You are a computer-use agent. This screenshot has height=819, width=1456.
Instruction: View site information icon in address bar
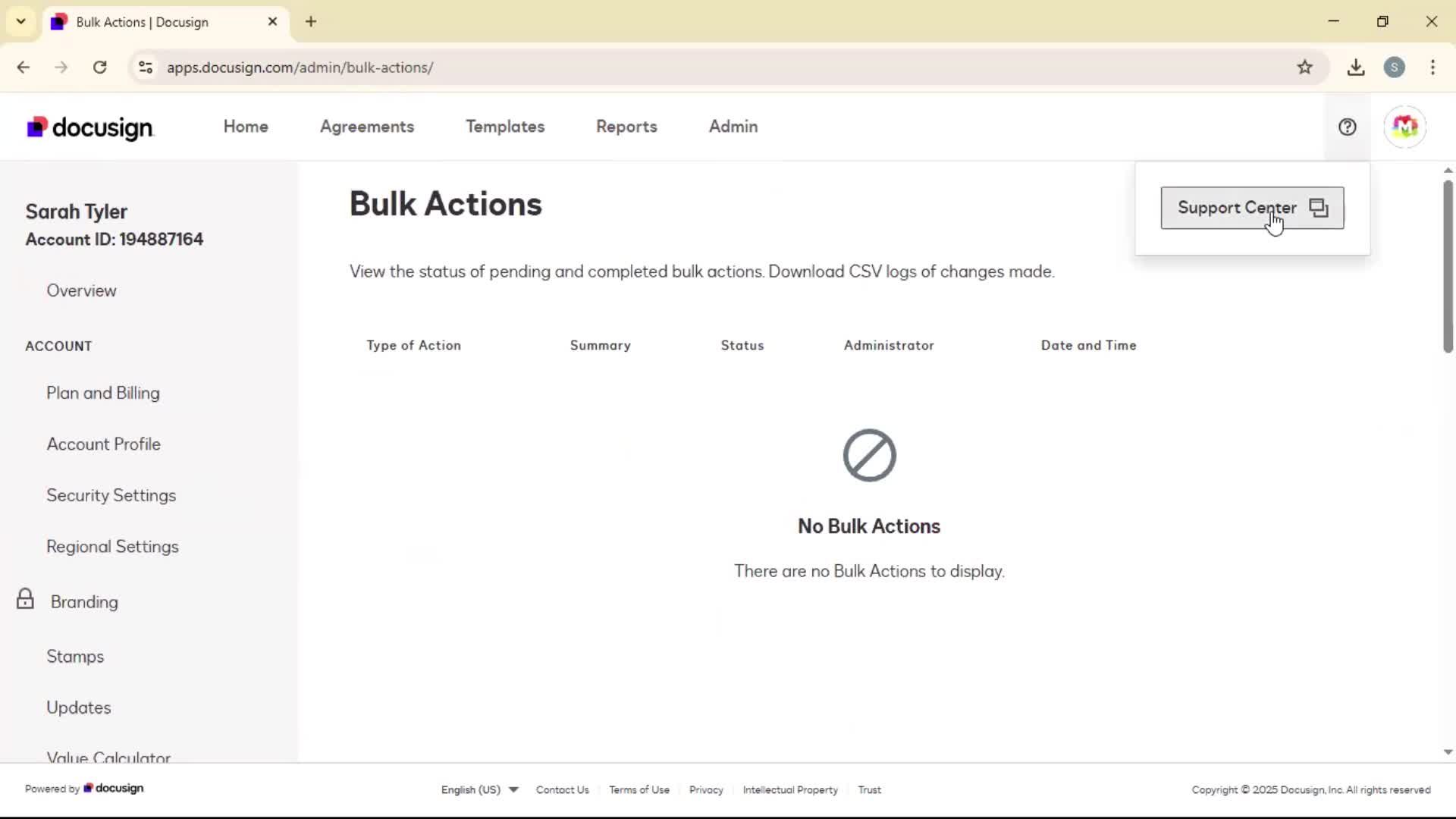pyautogui.click(x=146, y=67)
